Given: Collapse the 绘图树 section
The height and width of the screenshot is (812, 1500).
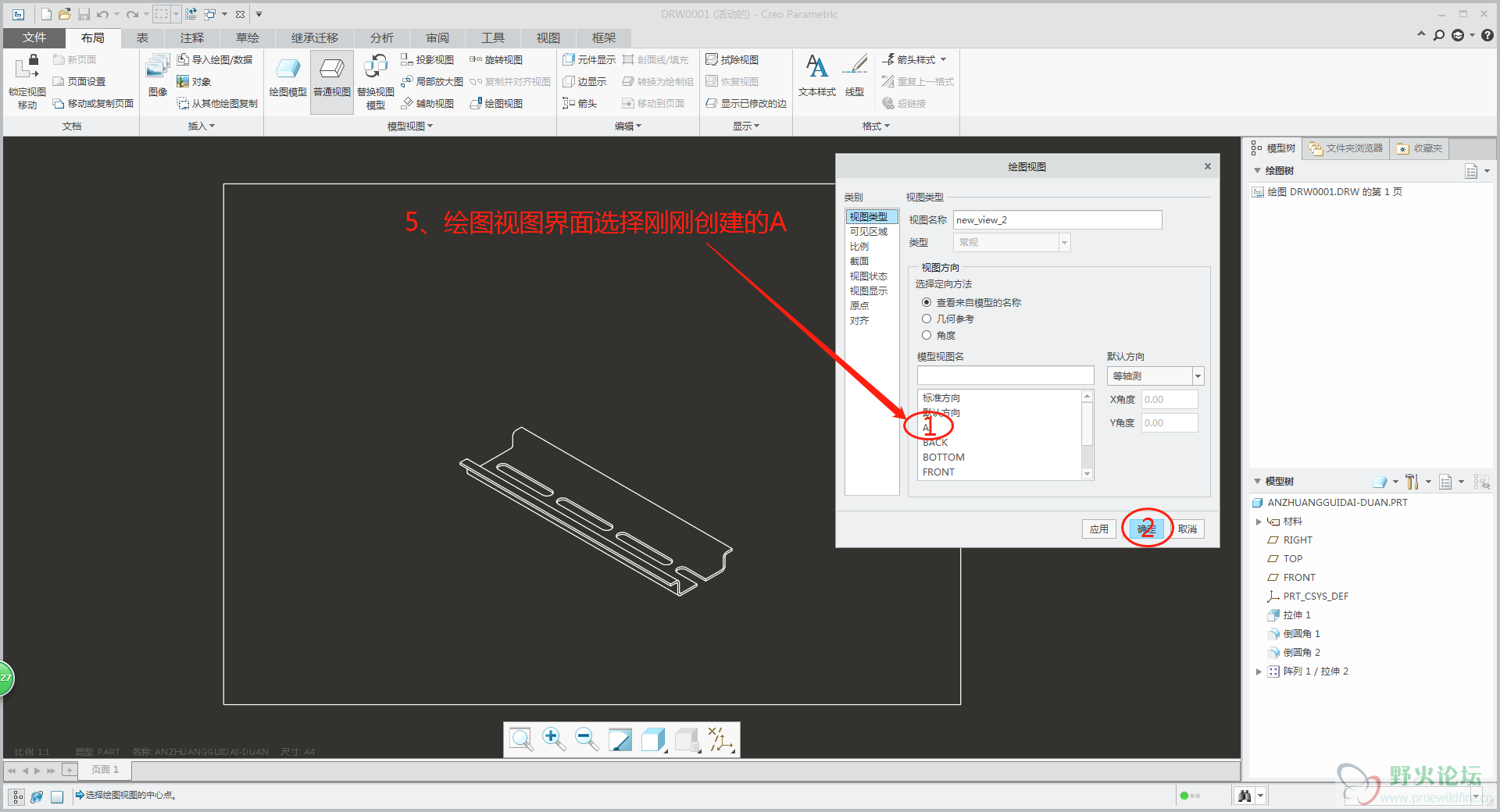Looking at the screenshot, I should pyautogui.click(x=1257, y=170).
